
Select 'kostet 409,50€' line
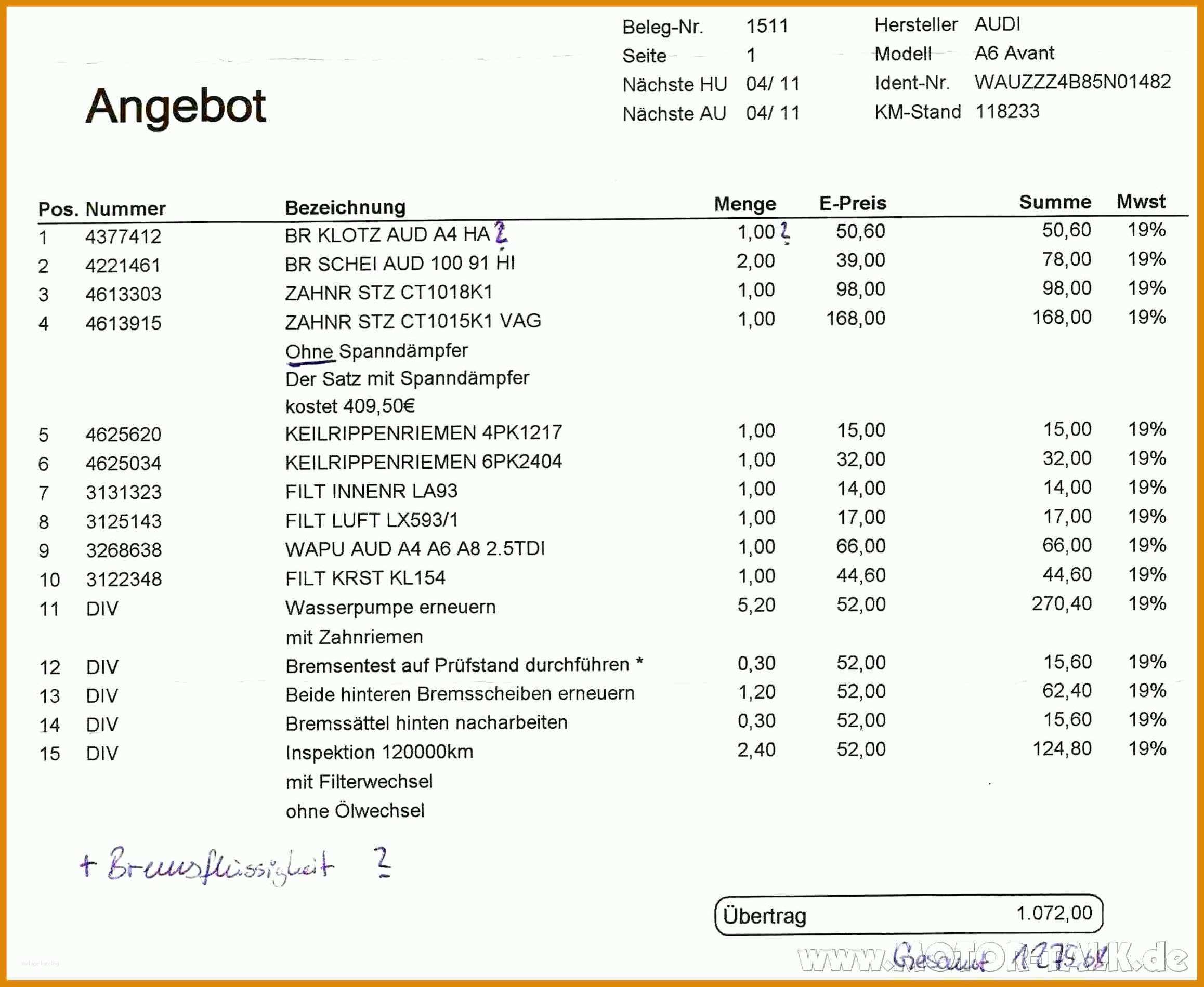tap(350, 406)
